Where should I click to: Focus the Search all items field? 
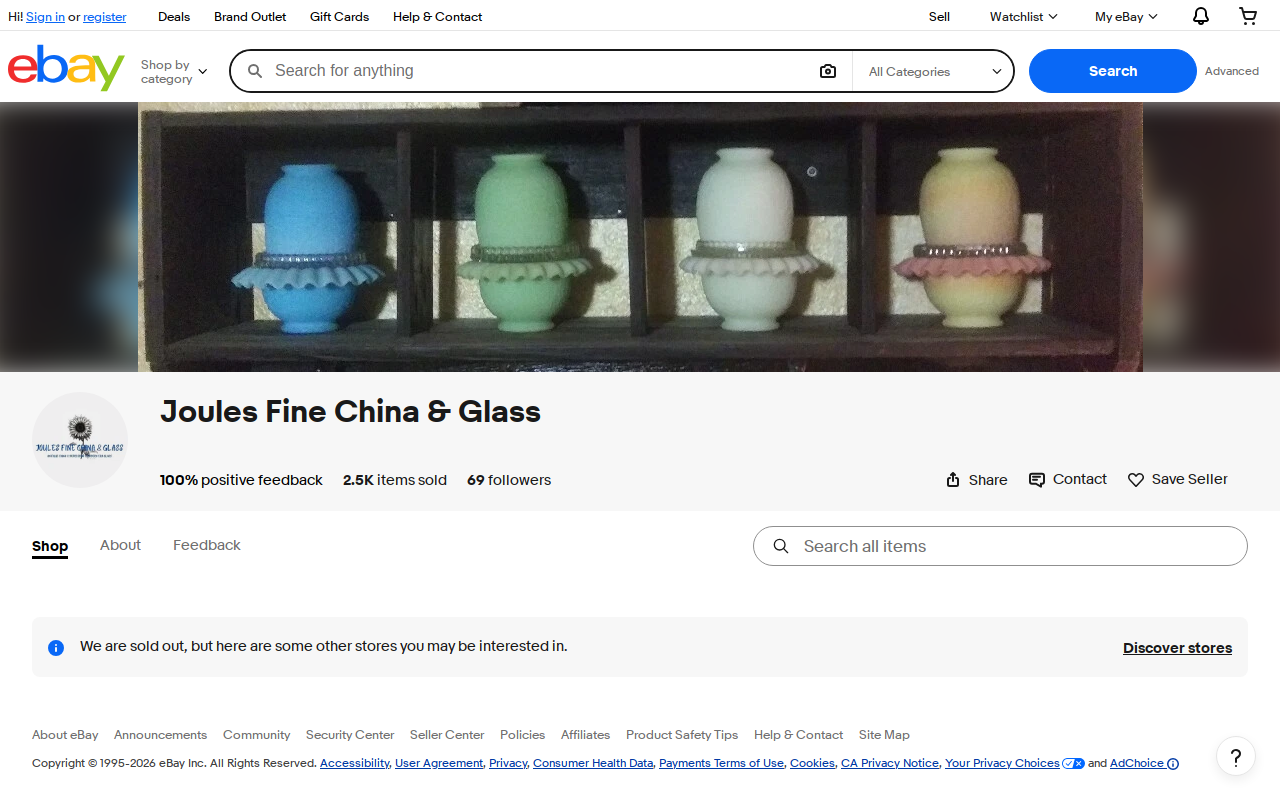[1000, 546]
